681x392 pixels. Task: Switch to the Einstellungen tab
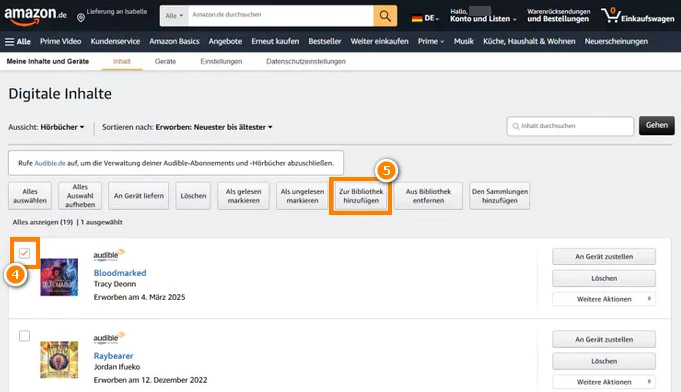[x=221, y=61]
